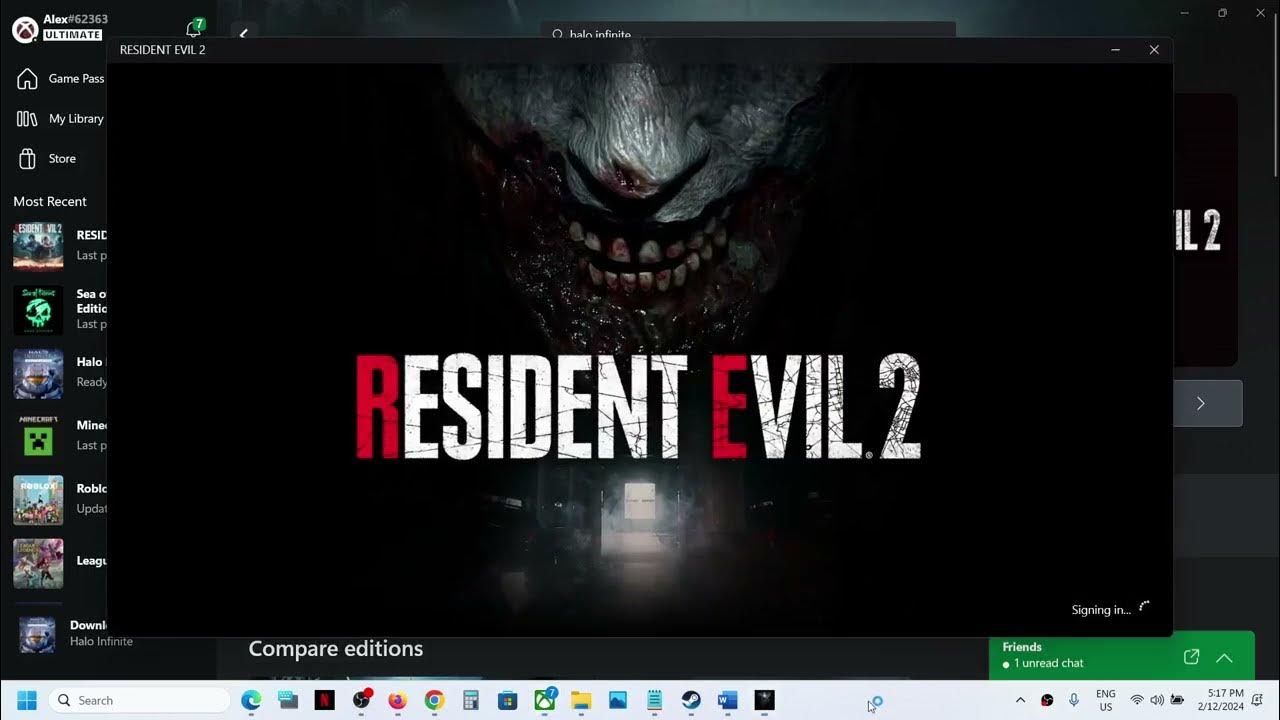This screenshot has width=1280, height=720.
Task: Select the Roblox thumbnail in sidebar
Action: [38, 500]
